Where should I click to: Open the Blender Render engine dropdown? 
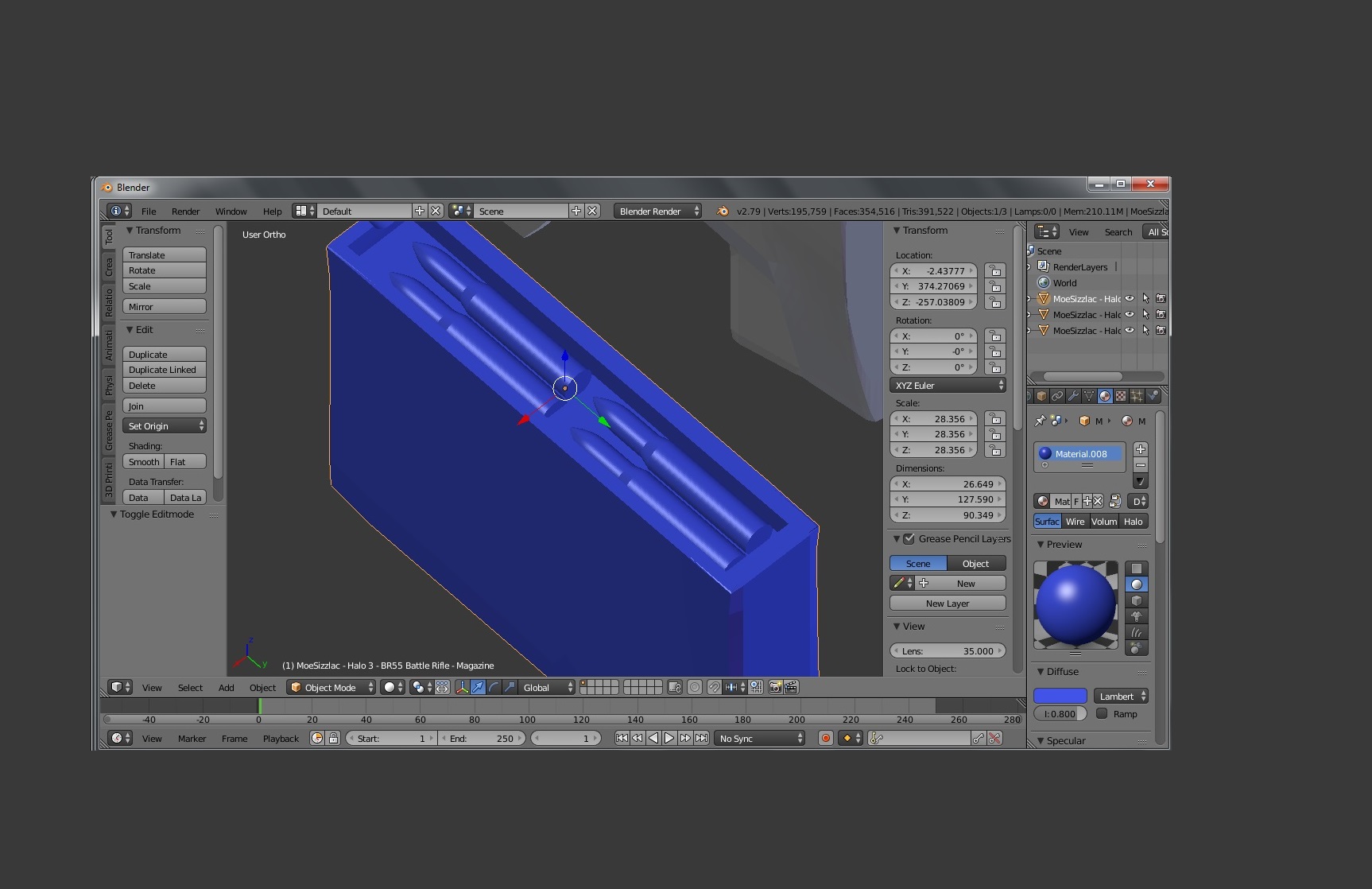[x=657, y=211]
